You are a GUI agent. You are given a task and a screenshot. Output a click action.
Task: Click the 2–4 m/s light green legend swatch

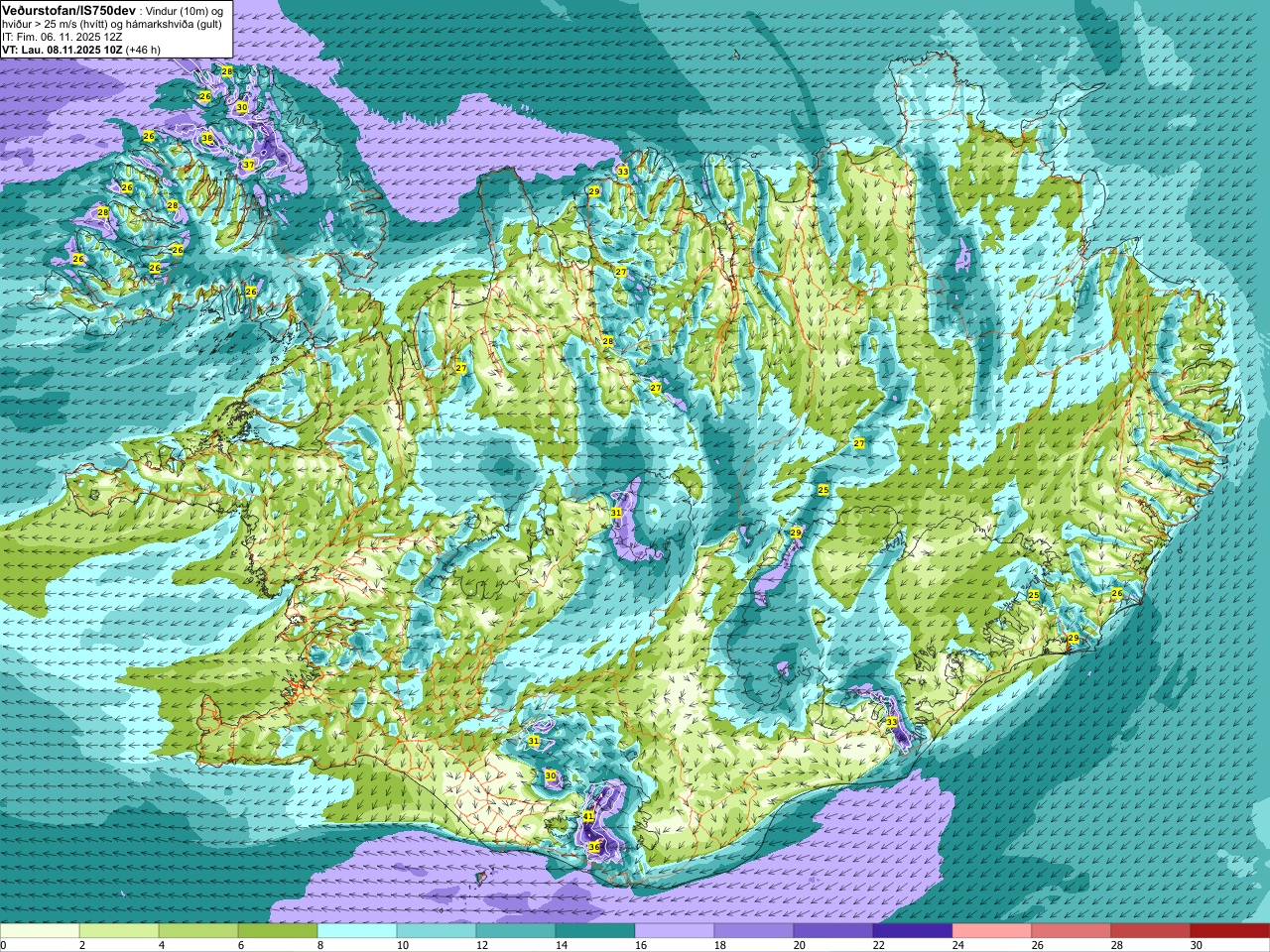[119, 931]
